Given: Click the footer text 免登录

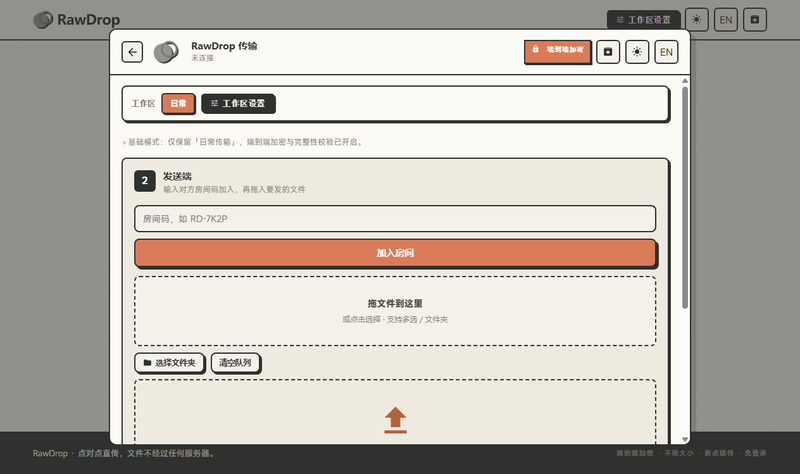Looking at the screenshot, I should [x=755, y=453].
